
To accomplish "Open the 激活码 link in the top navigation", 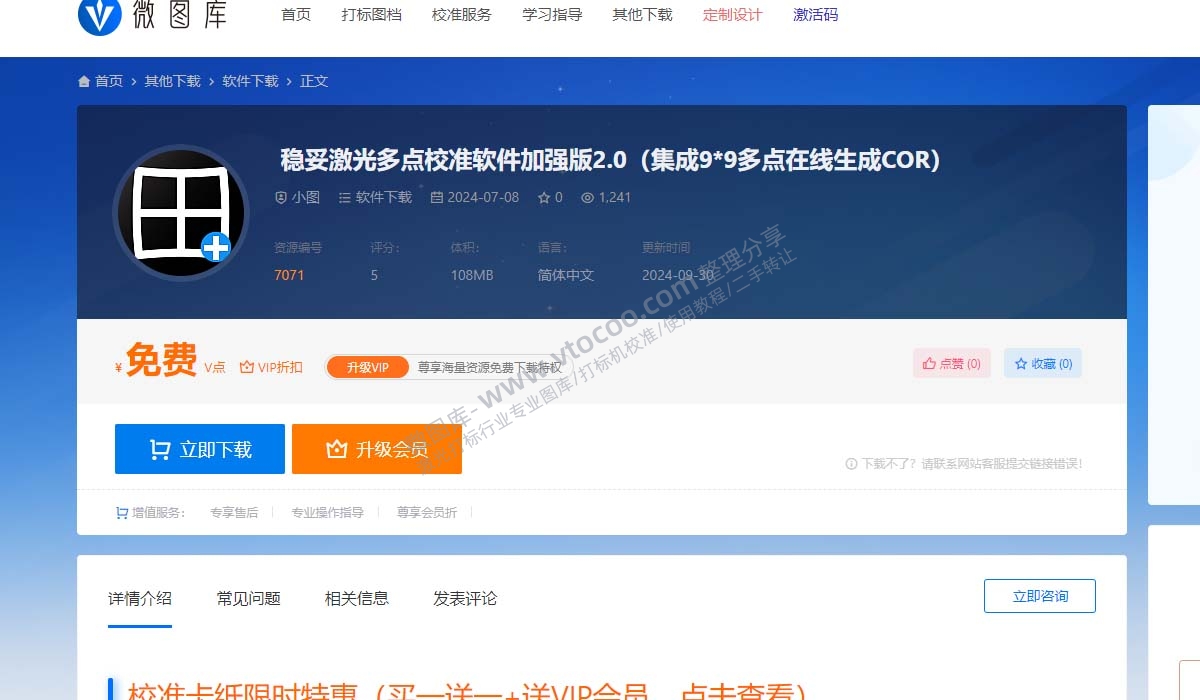I will pos(815,15).
